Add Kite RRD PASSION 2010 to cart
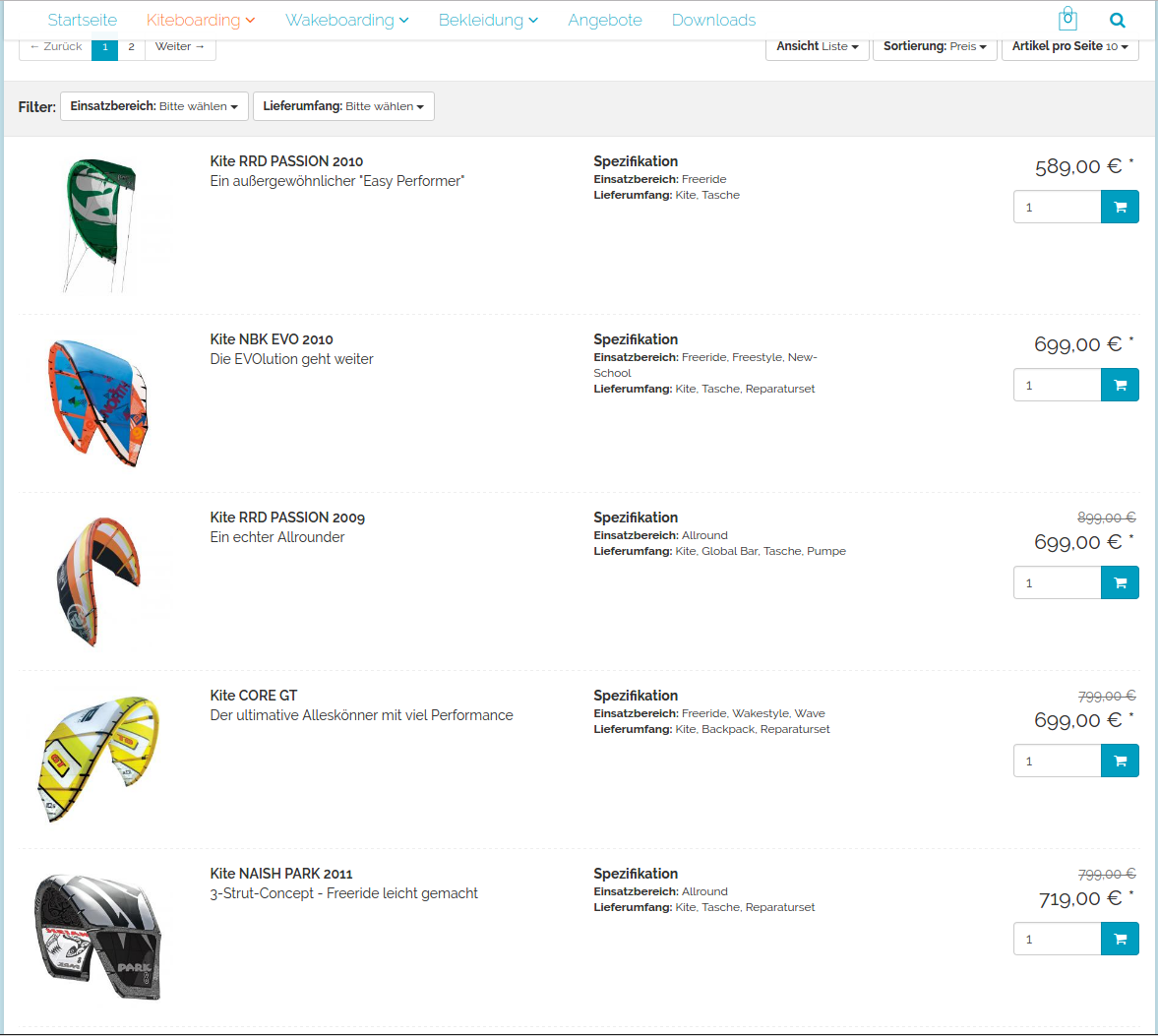Viewport: 1158px width, 1036px height. [1120, 208]
